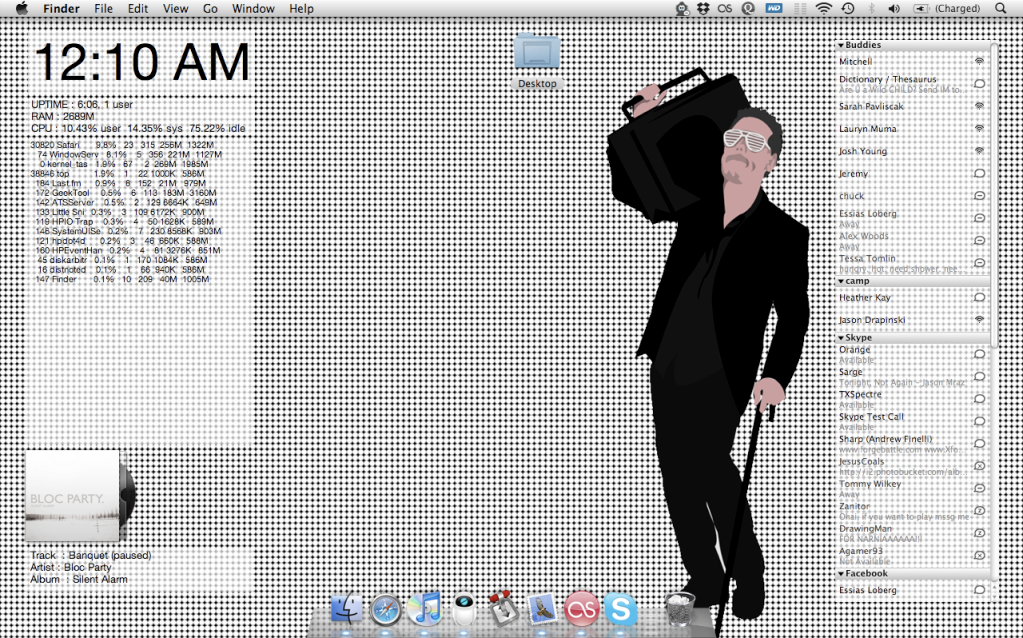The width and height of the screenshot is (1023, 638).
Task: Open the Go menu
Action: tap(210, 8)
